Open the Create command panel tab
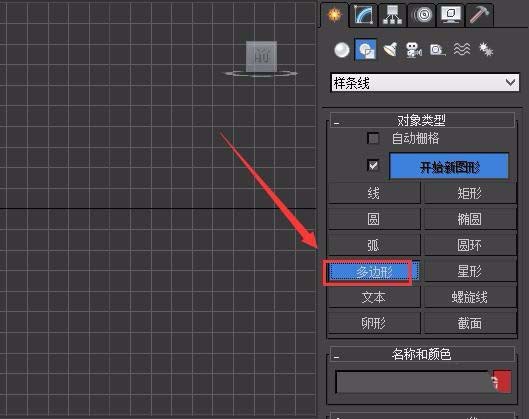The width and height of the screenshot is (529, 419). pos(334,15)
